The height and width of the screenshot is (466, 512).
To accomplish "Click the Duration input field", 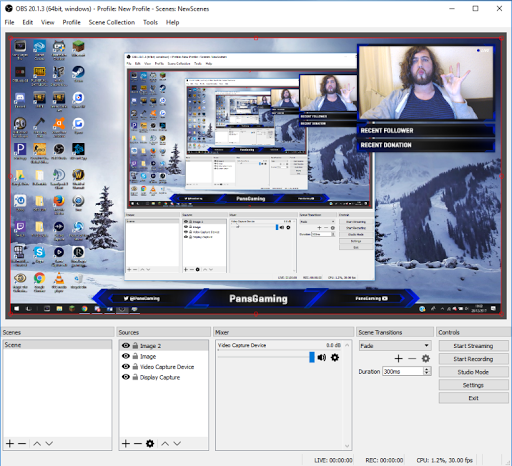I will 403,371.
